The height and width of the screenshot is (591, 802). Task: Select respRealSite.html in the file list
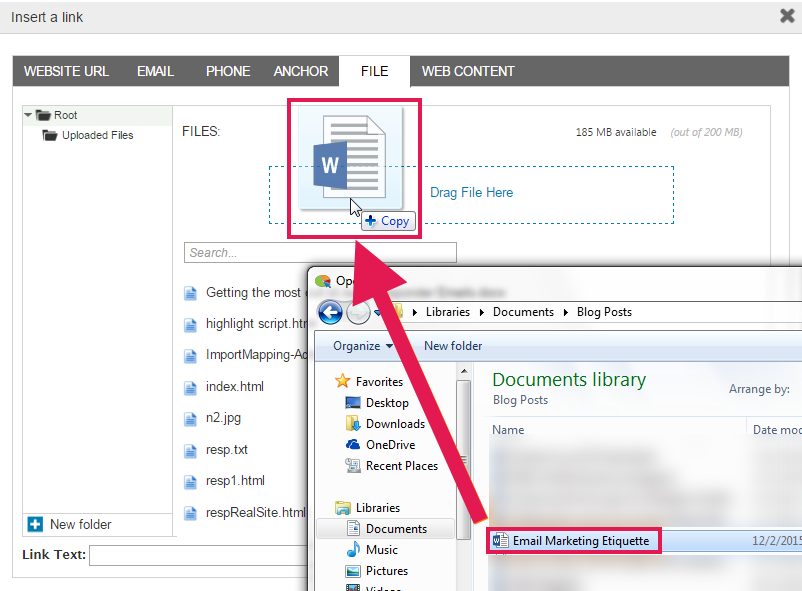256,513
